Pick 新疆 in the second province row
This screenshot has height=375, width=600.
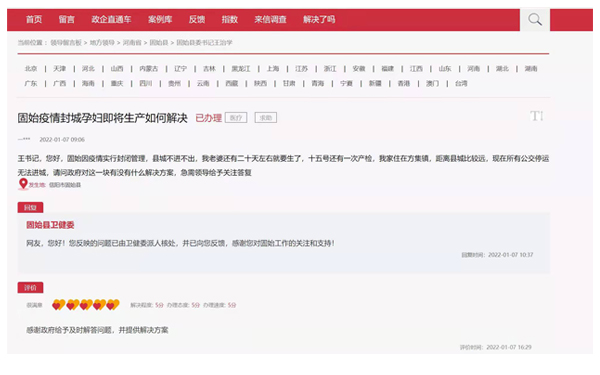[375, 83]
